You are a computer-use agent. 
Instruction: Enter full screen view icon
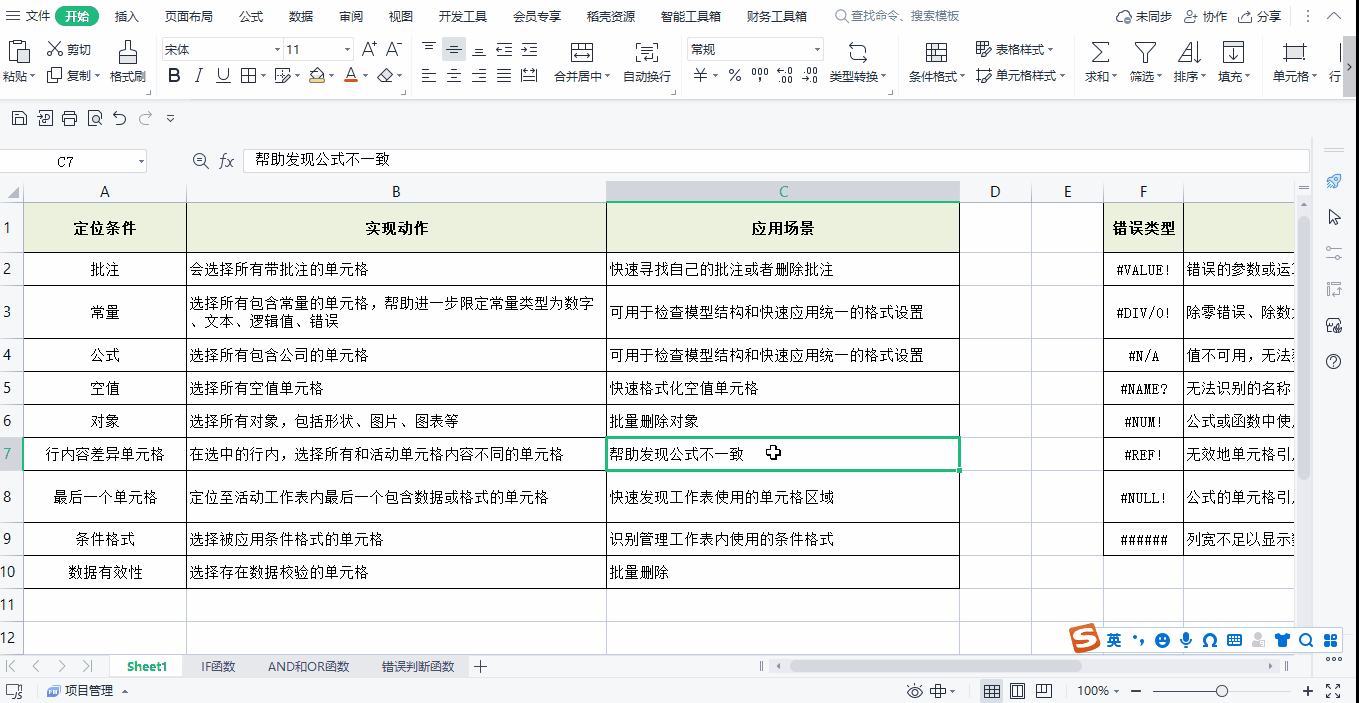[x=1333, y=691]
